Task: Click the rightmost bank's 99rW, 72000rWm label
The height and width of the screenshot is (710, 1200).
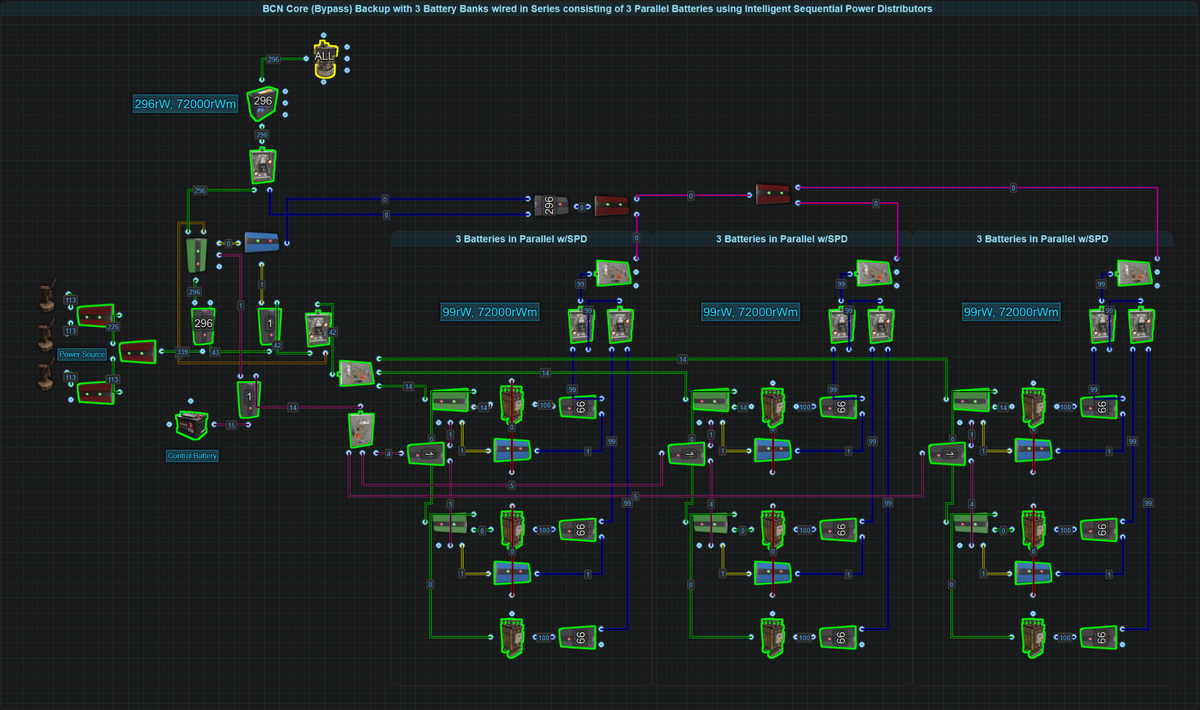Action: pos(1010,312)
